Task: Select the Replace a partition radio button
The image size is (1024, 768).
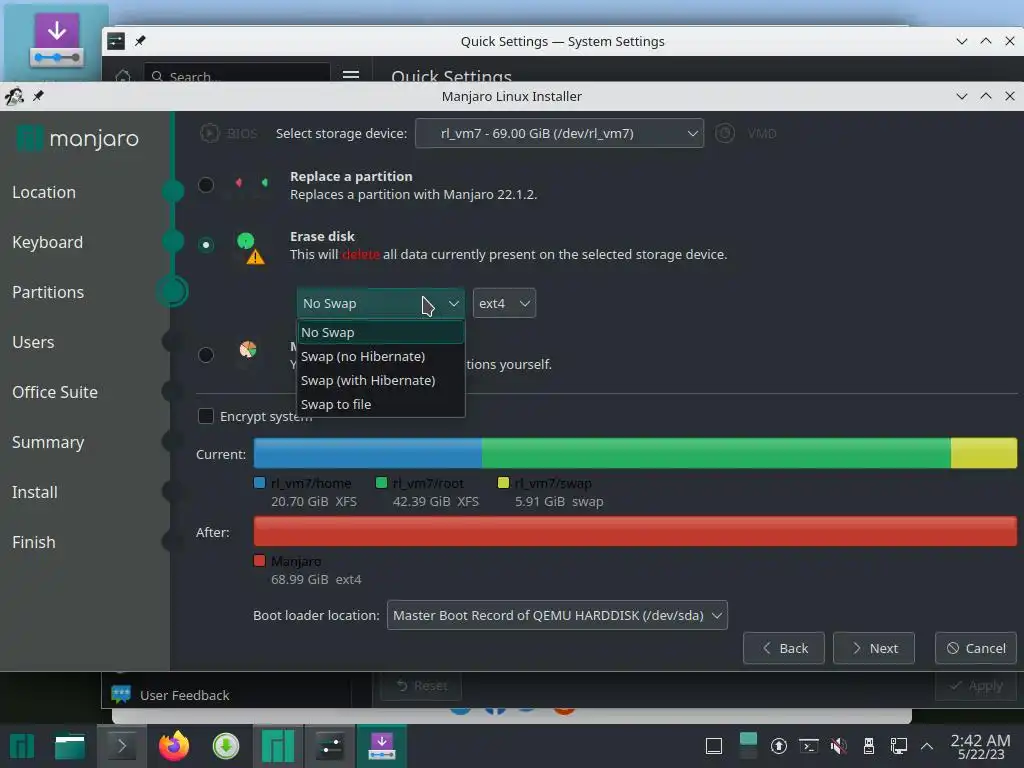Action: coord(206,185)
